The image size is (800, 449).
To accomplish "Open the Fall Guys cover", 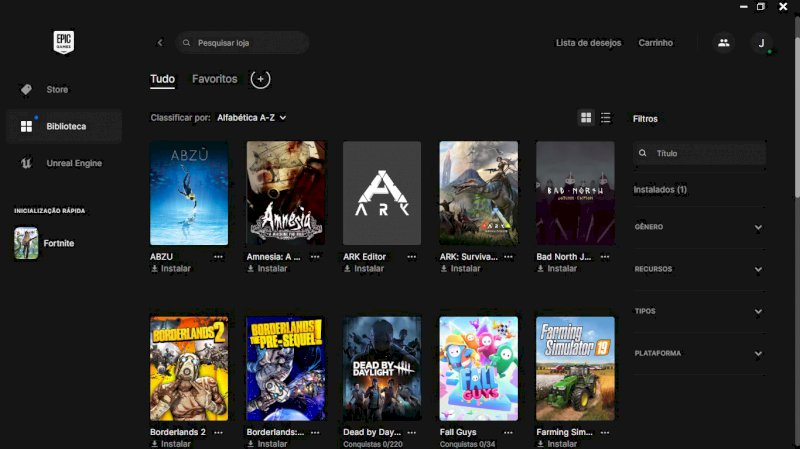I will coord(479,369).
